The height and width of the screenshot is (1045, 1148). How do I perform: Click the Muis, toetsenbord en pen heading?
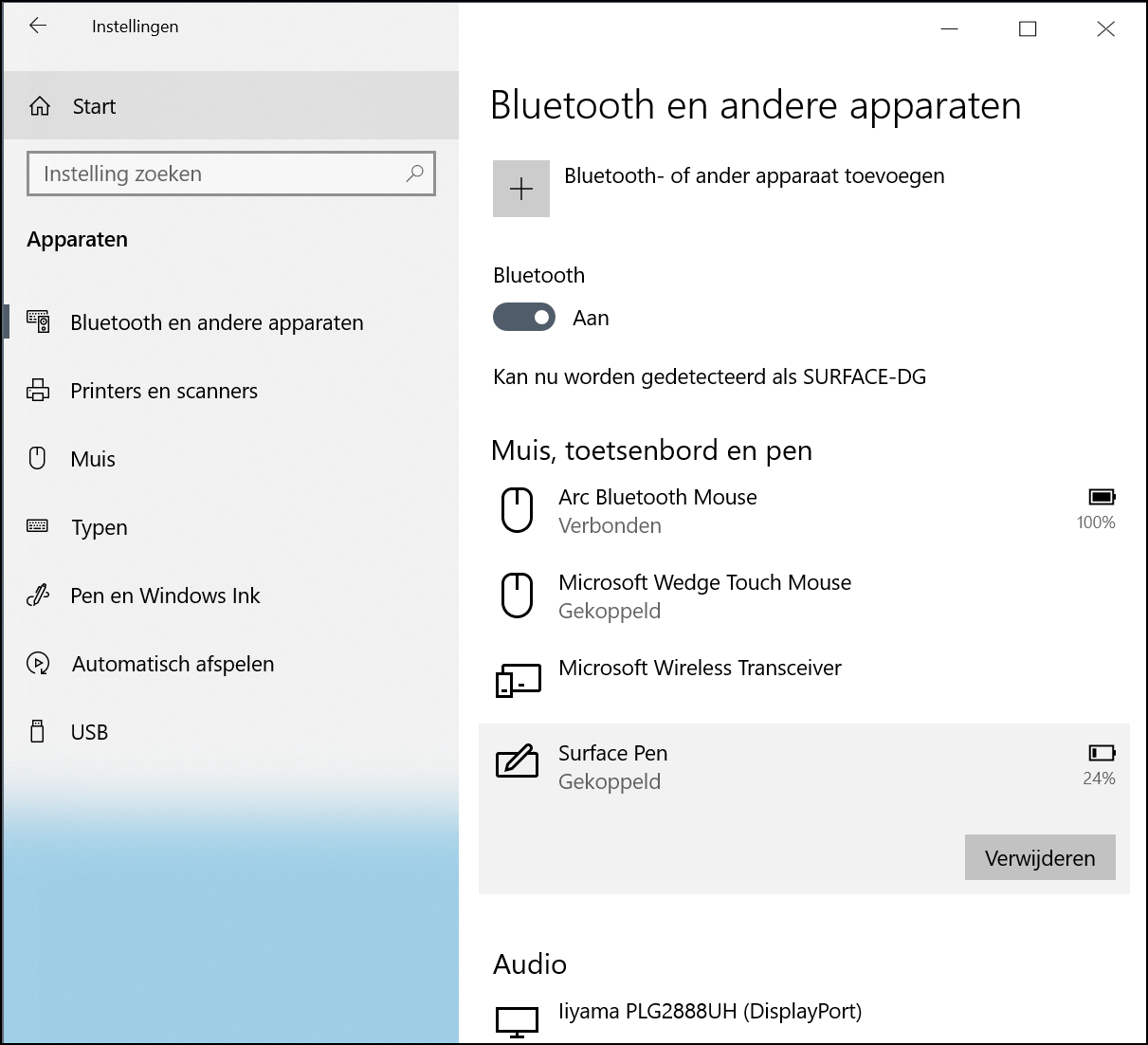click(651, 450)
